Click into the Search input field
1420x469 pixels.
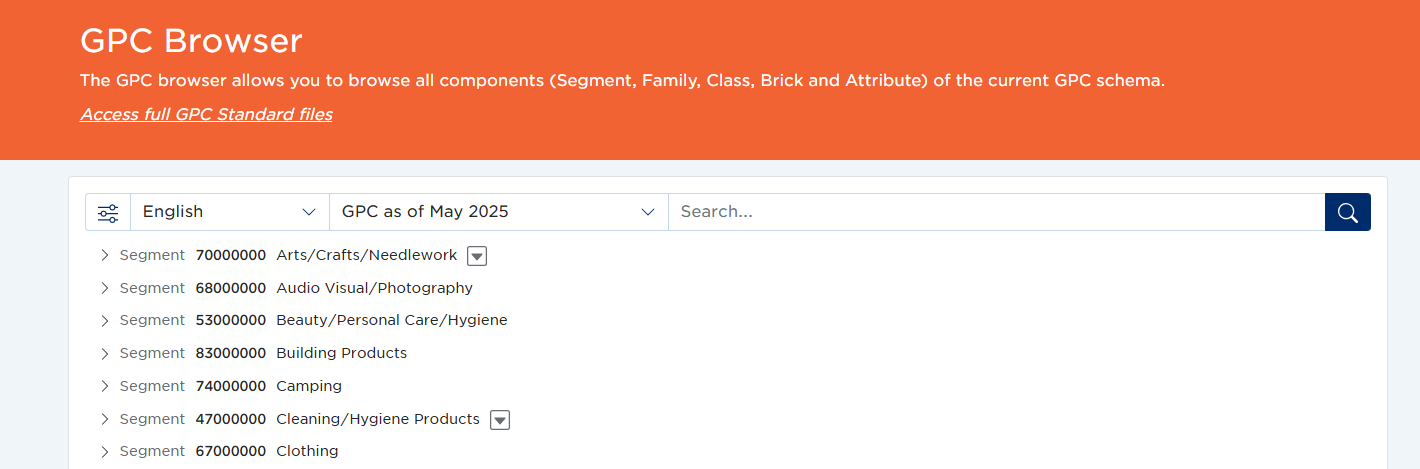pos(995,212)
